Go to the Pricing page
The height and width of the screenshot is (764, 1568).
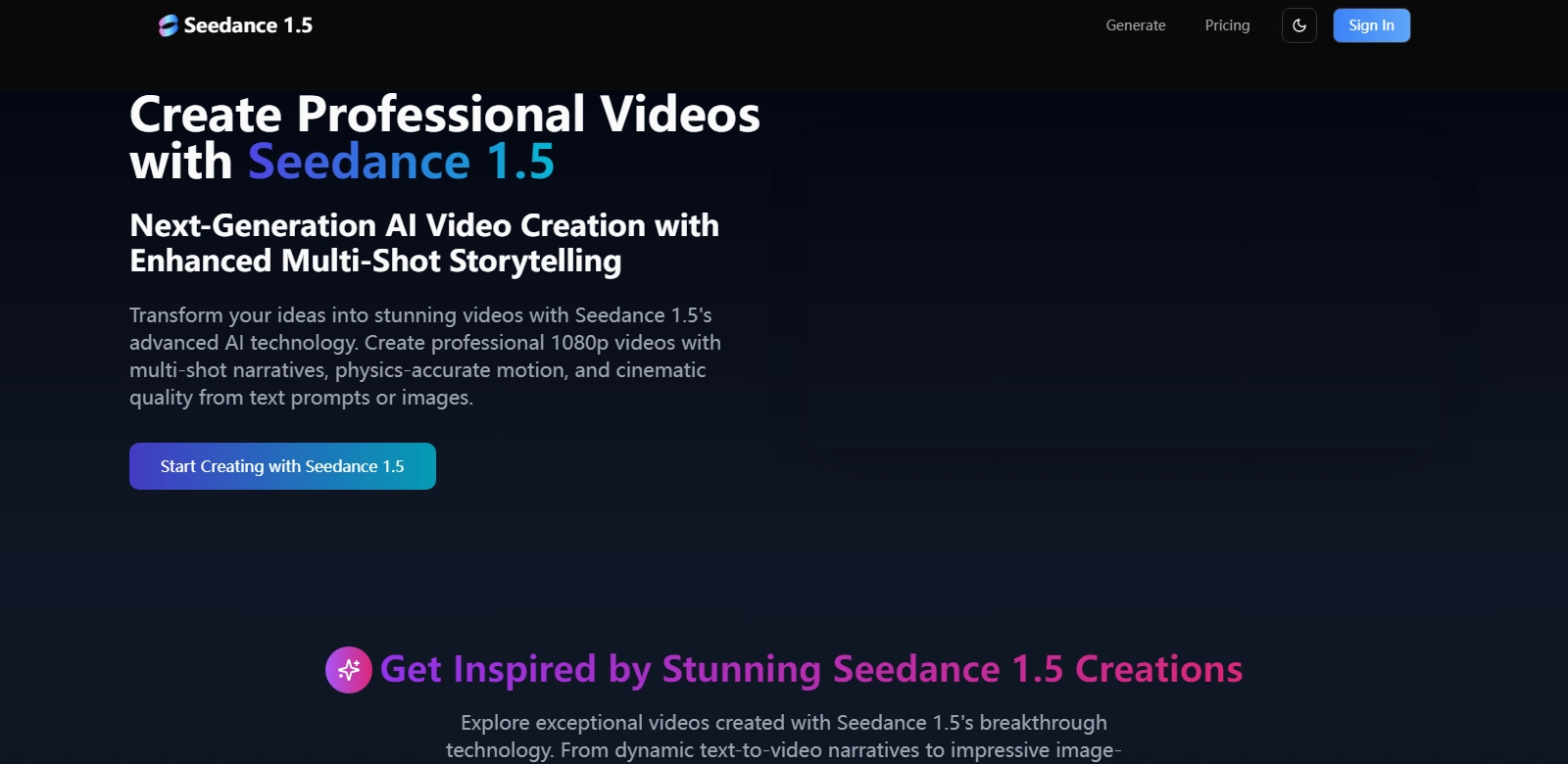pos(1227,25)
